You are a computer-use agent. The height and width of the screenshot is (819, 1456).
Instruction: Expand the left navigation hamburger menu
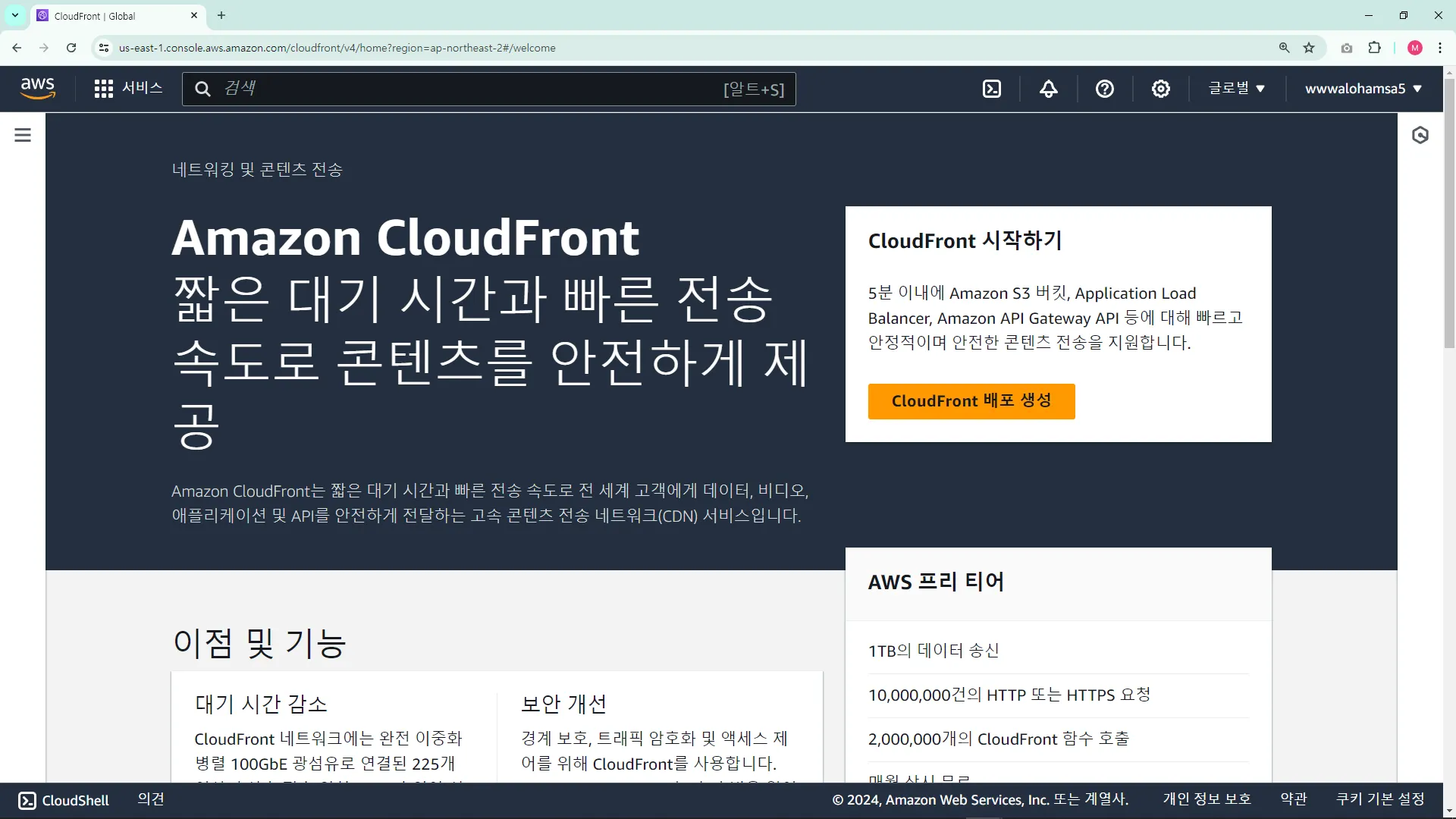pos(23,135)
